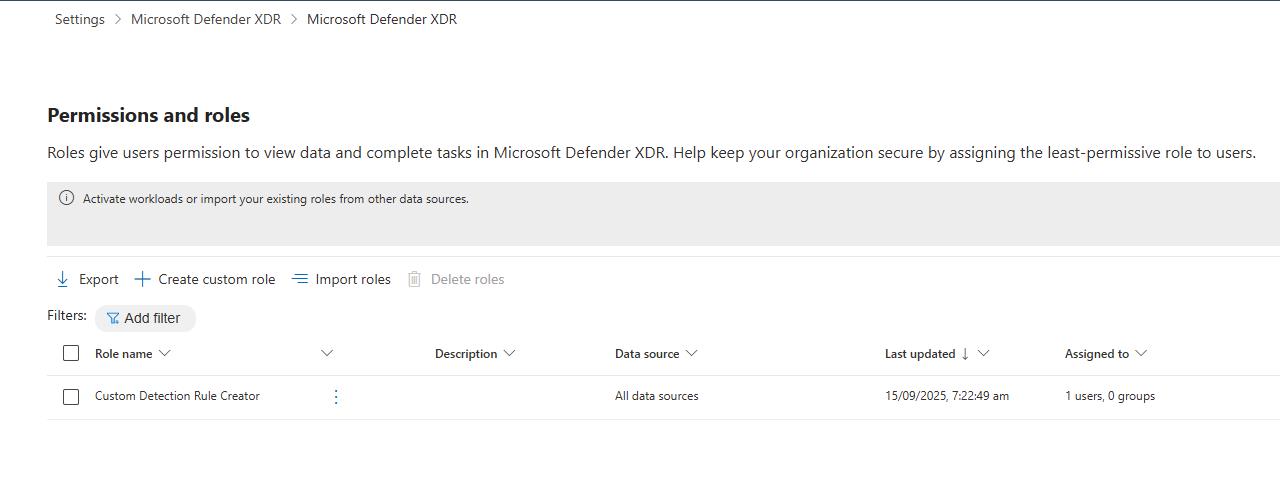Open first Microsoft Defender XDR breadcrumb
This screenshot has width=1280, height=478.
(x=206, y=19)
